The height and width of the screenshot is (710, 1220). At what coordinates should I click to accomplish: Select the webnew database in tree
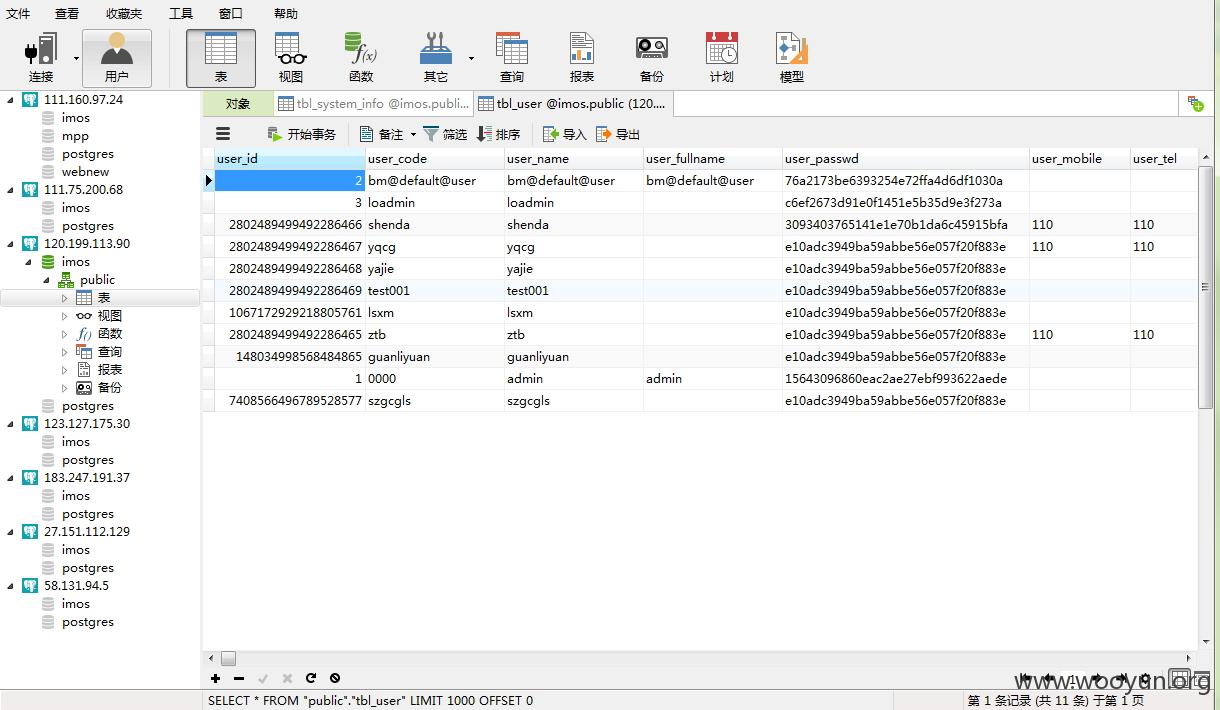coord(85,172)
